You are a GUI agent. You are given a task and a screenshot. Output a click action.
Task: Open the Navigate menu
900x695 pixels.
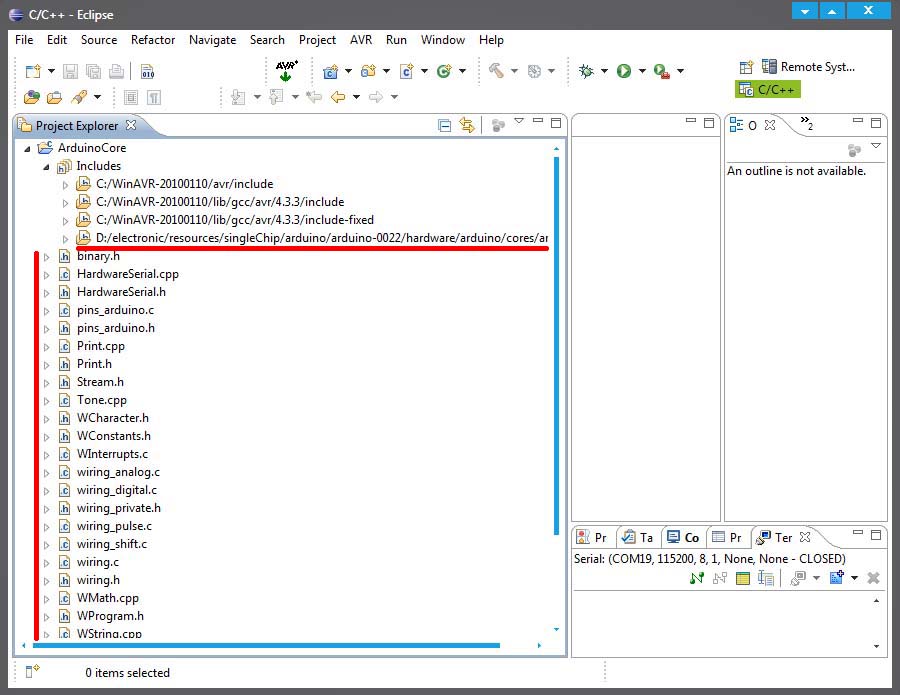point(212,40)
